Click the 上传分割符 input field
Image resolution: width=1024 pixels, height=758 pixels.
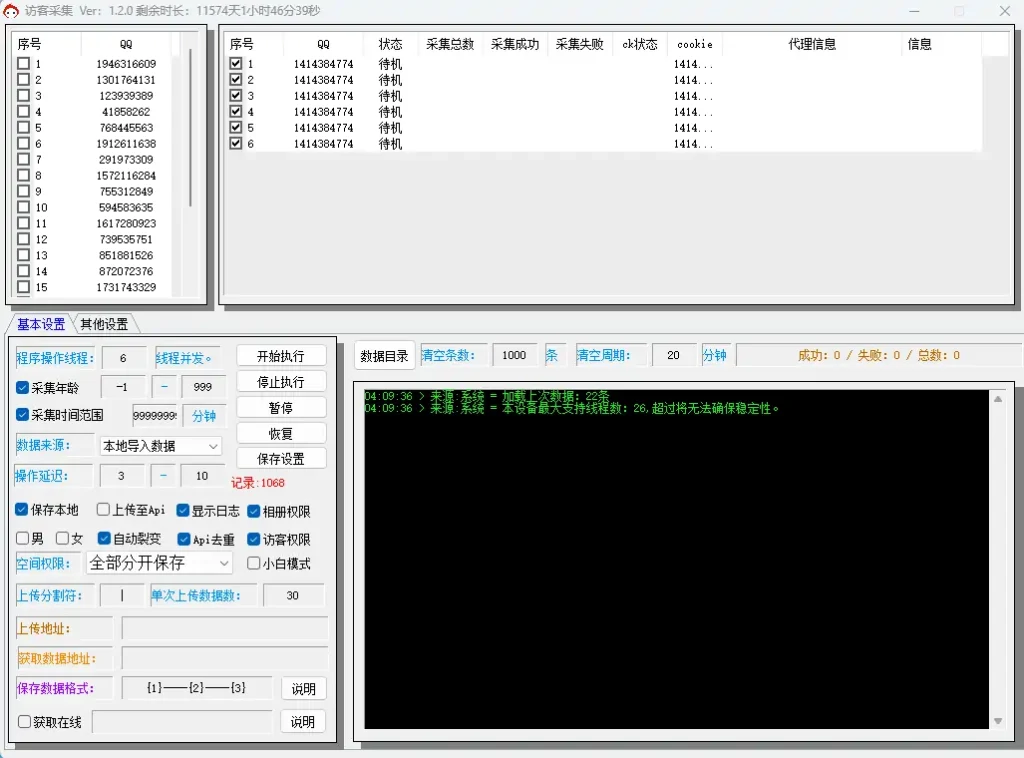tap(121, 595)
